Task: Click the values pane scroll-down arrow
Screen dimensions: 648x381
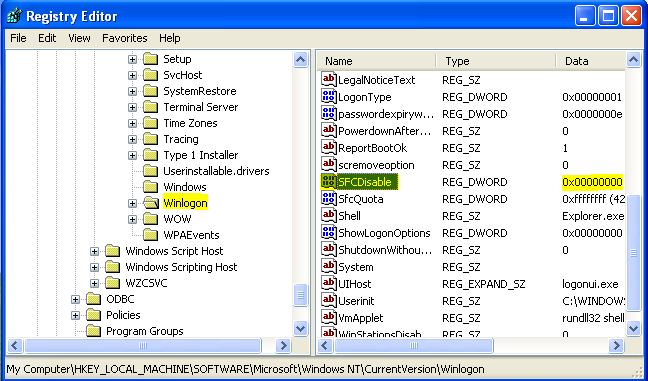Action: click(634, 329)
